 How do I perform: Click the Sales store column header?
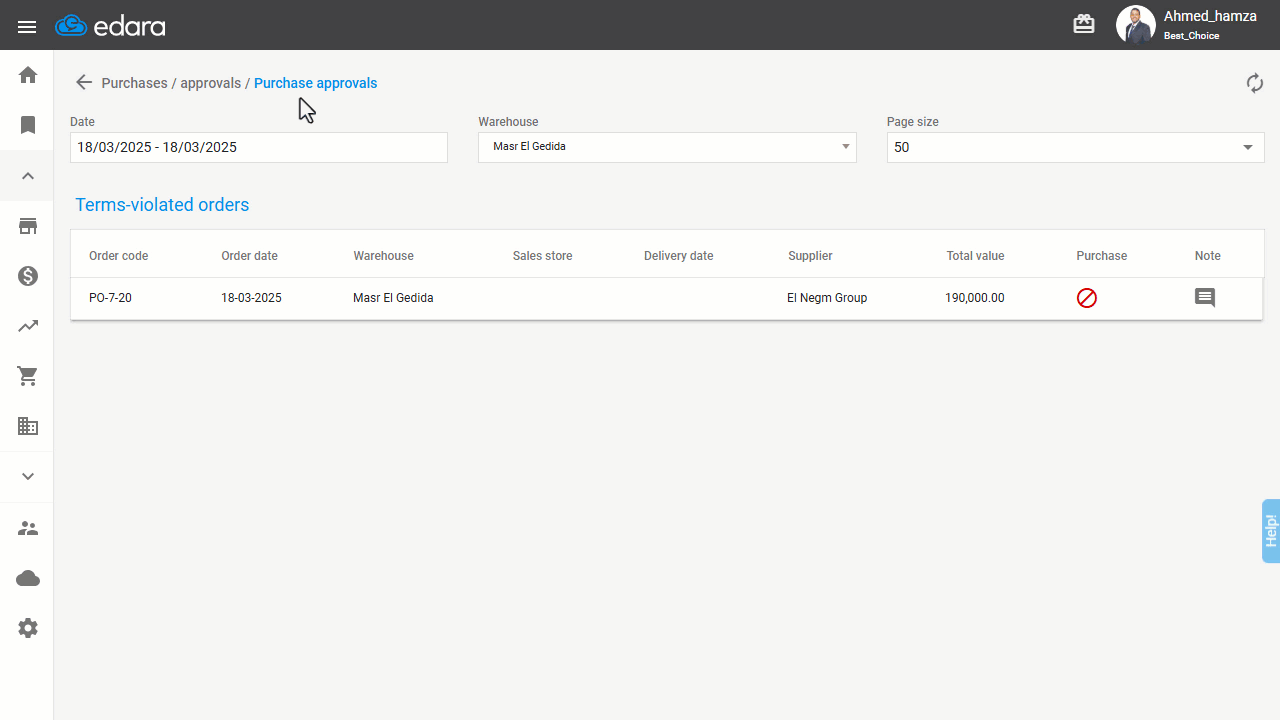click(542, 256)
